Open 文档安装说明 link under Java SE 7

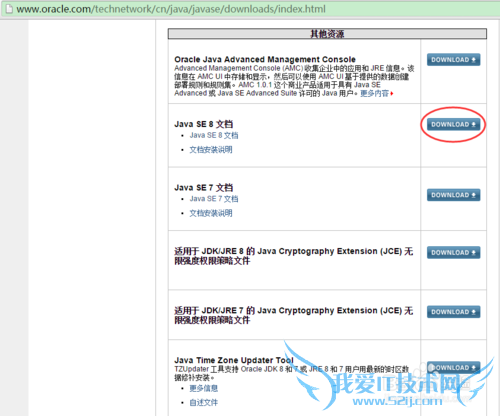tap(211, 213)
